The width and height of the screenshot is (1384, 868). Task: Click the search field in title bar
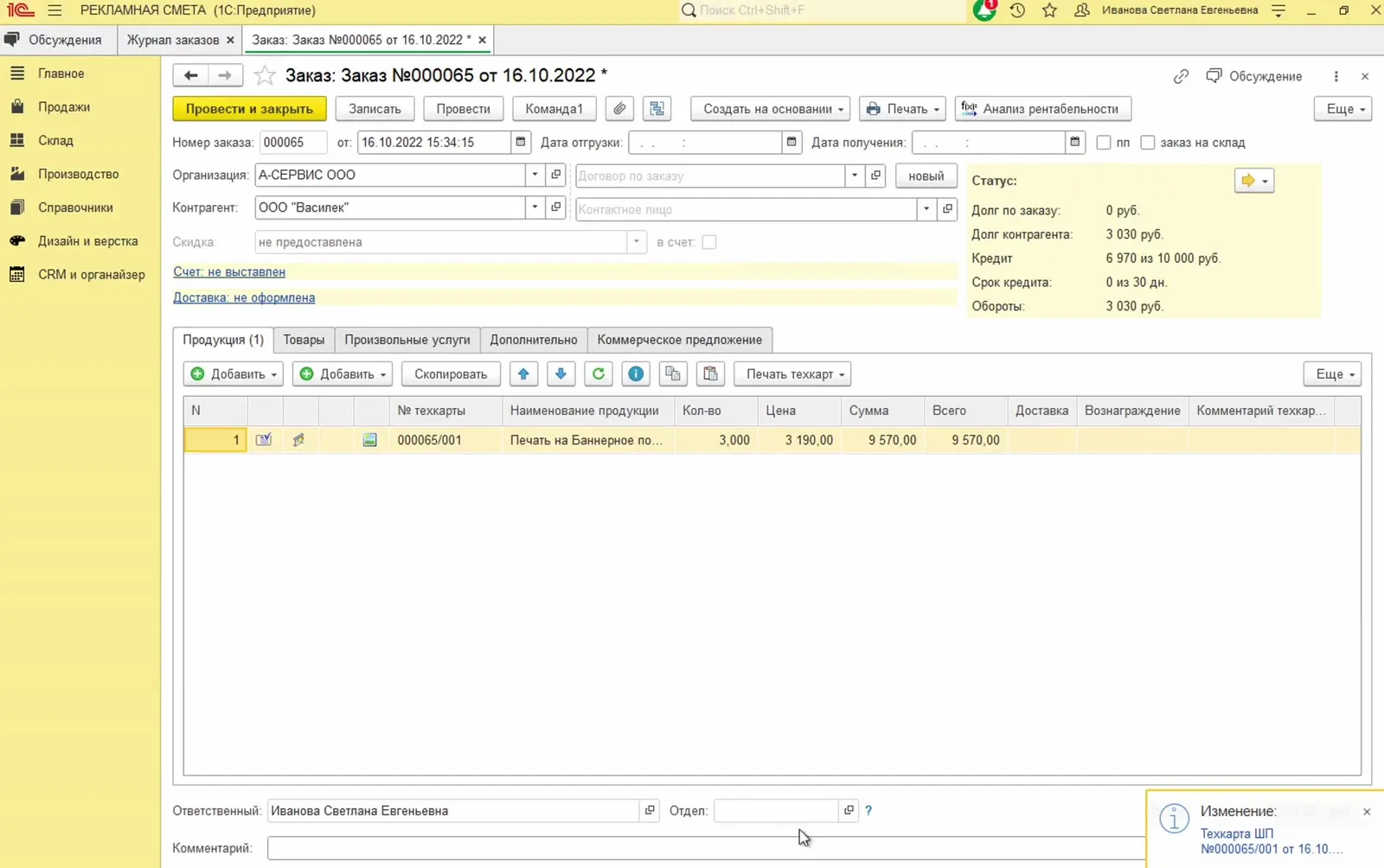(x=822, y=10)
